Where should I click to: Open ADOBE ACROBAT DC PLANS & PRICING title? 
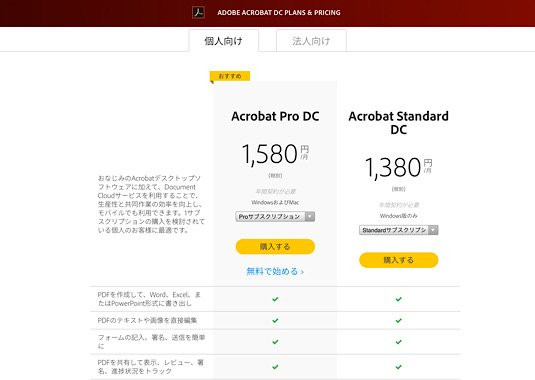(x=279, y=13)
